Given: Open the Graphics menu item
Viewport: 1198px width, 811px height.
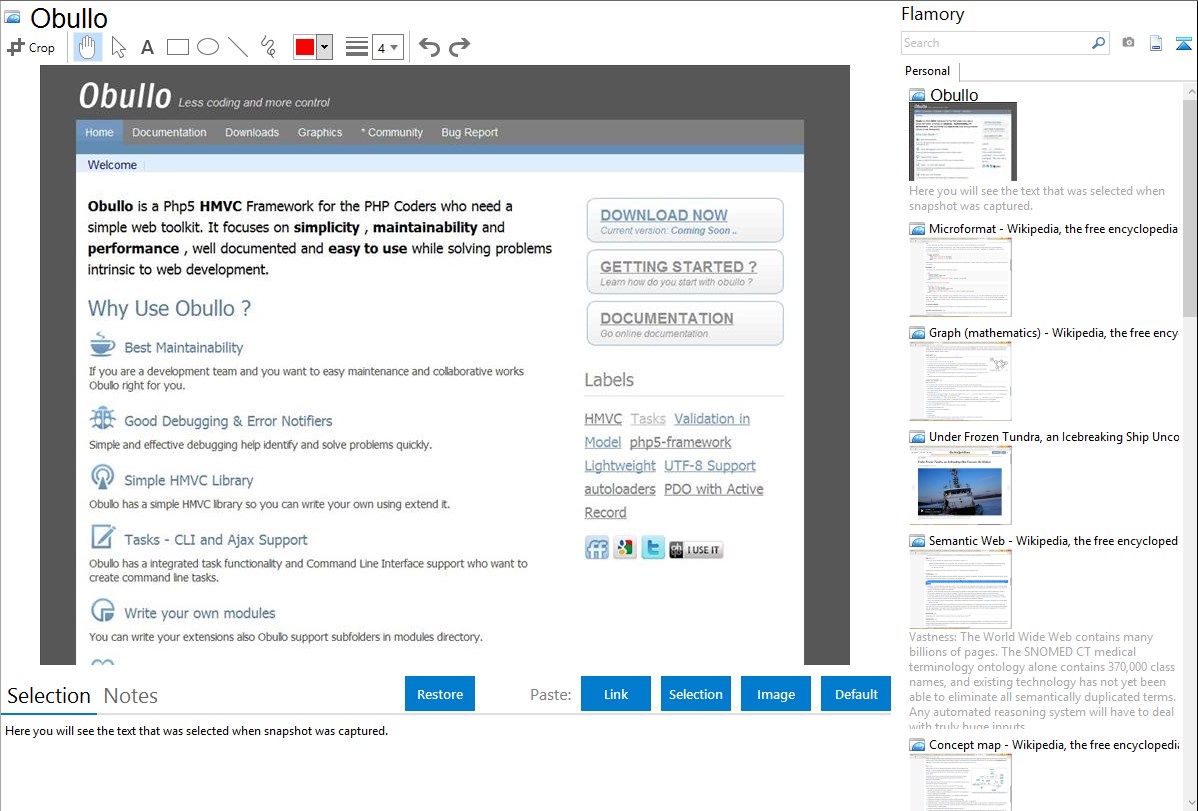Looking at the screenshot, I should [x=320, y=132].
